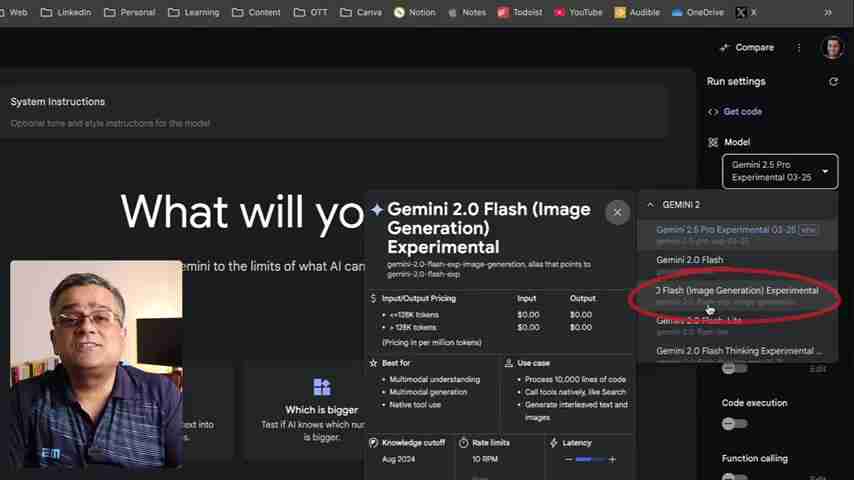Click the Latency indicator bar
This screenshot has height=480, width=854.
pyautogui.click(x=590, y=459)
